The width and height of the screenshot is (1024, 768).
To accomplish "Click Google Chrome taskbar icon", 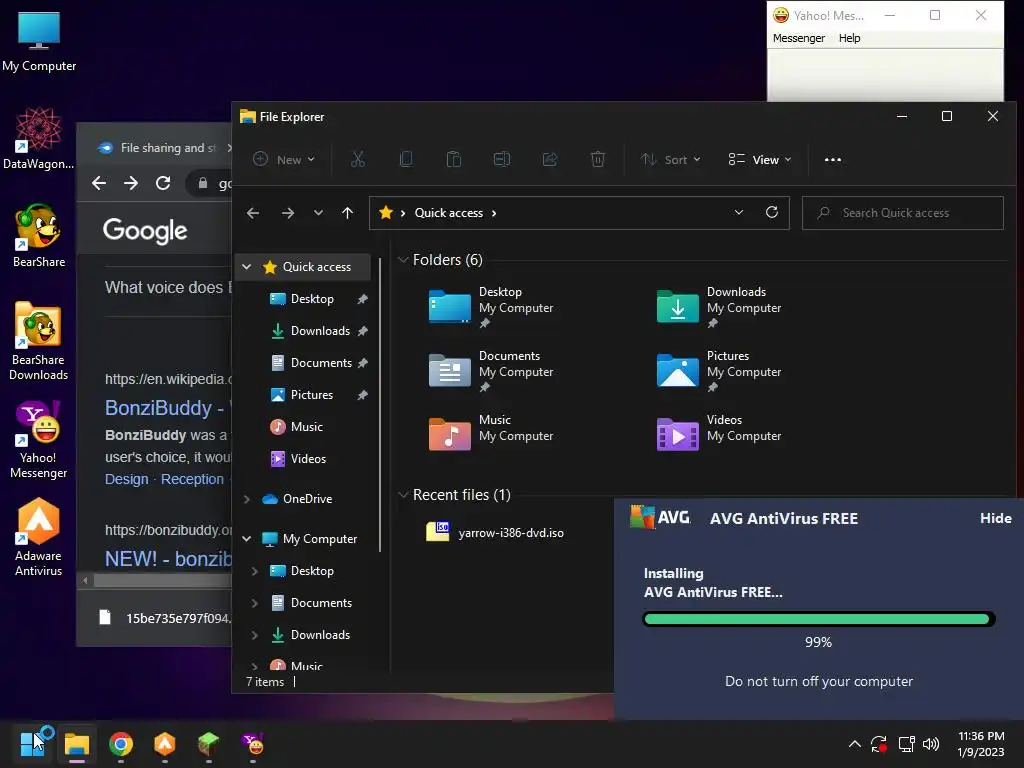I will [121, 744].
